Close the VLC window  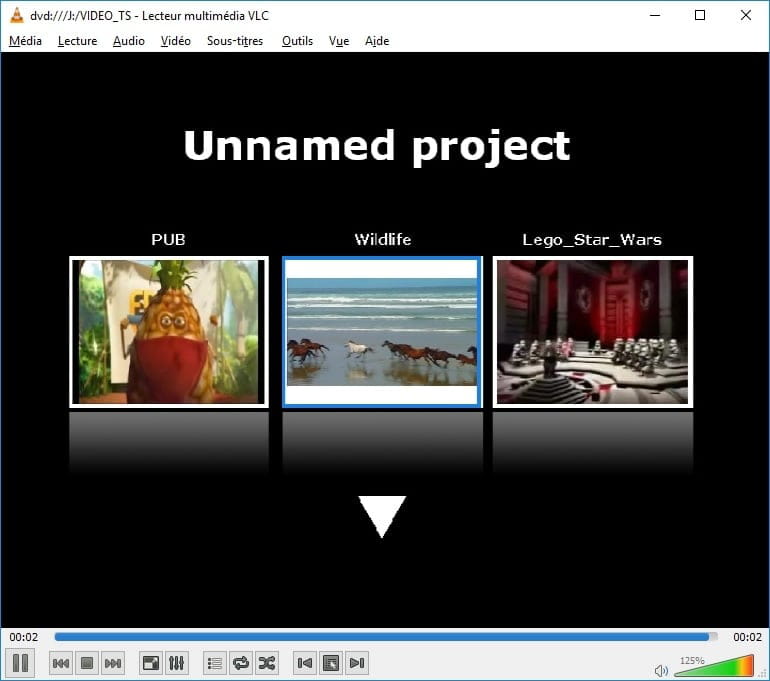[x=746, y=15]
